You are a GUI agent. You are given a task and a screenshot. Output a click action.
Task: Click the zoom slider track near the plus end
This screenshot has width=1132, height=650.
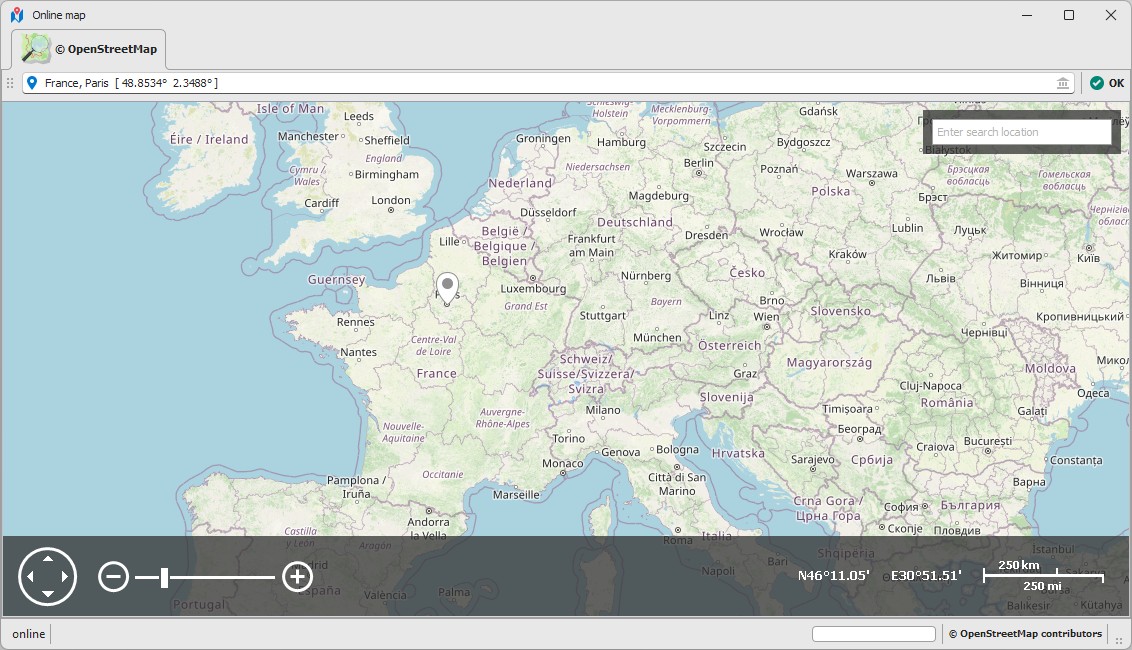pyautogui.click(x=266, y=577)
